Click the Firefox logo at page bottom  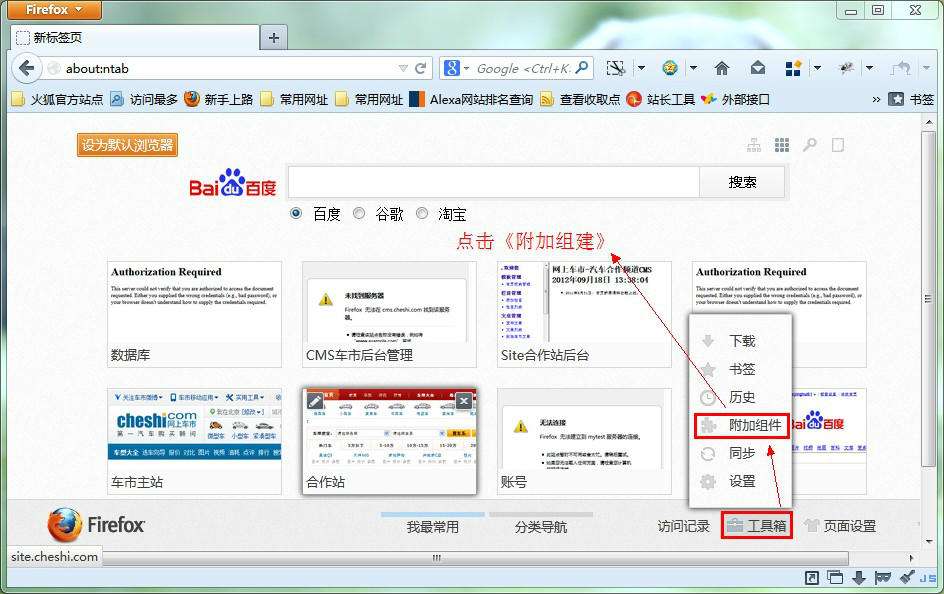(96, 525)
